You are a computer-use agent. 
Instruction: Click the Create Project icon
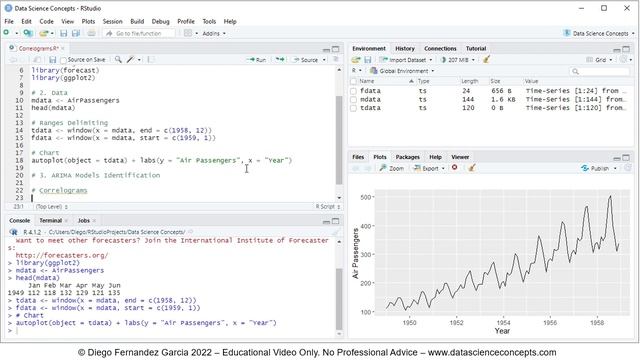click(x=28, y=33)
